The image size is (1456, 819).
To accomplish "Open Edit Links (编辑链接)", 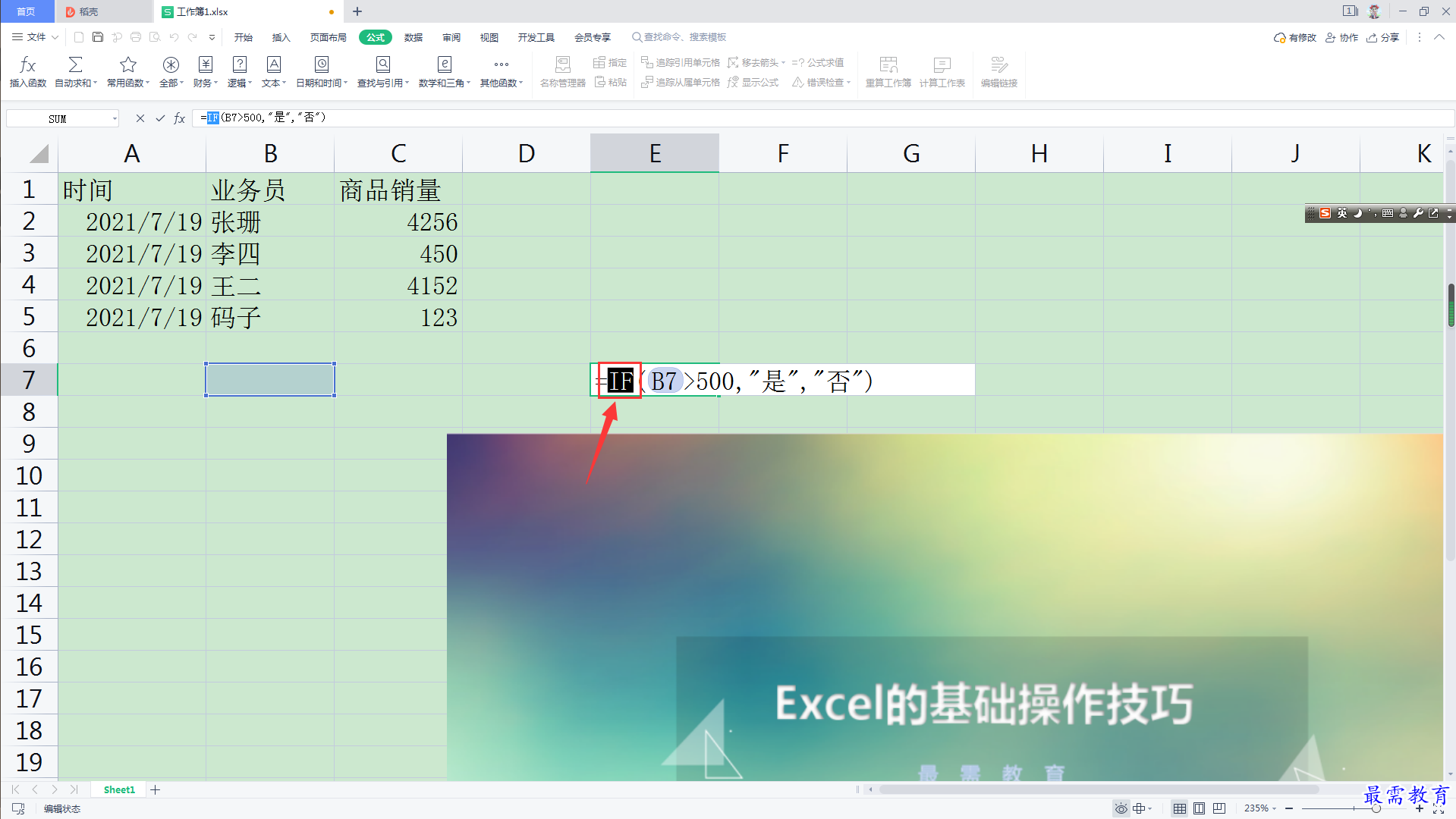I will [x=998, y=72].
